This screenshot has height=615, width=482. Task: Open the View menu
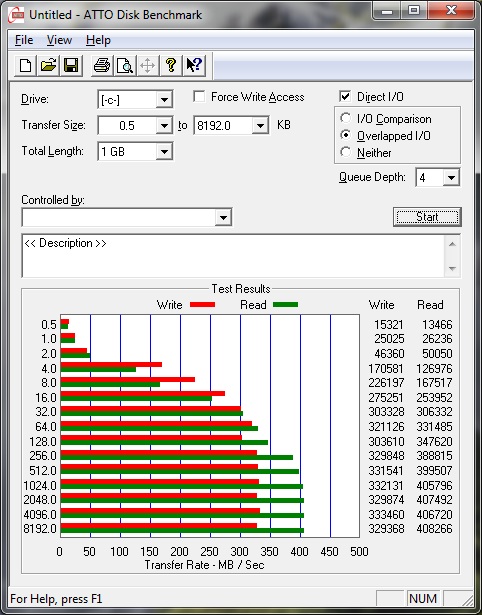pyautogui.click(x=59, y=40)
